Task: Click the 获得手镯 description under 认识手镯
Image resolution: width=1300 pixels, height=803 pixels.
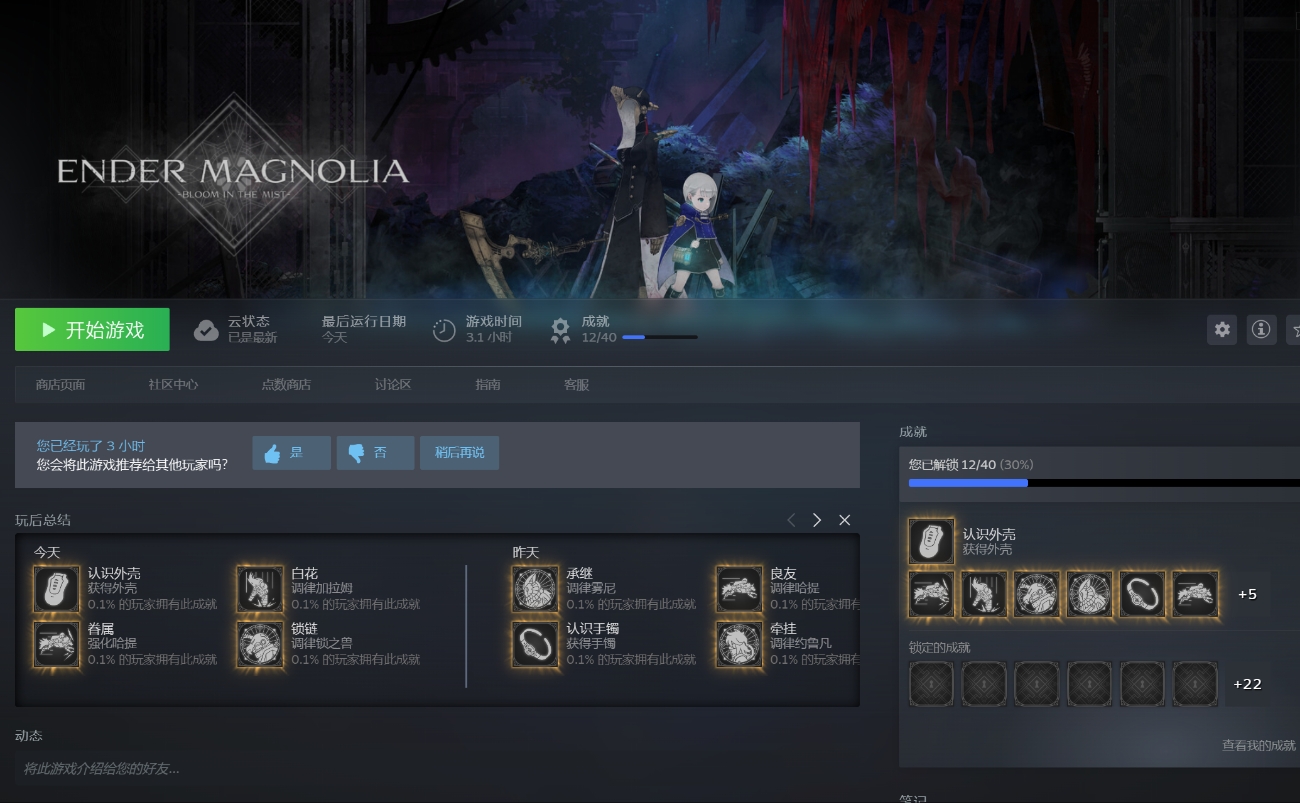Action: pyautogui.click(x=591, y=643)
